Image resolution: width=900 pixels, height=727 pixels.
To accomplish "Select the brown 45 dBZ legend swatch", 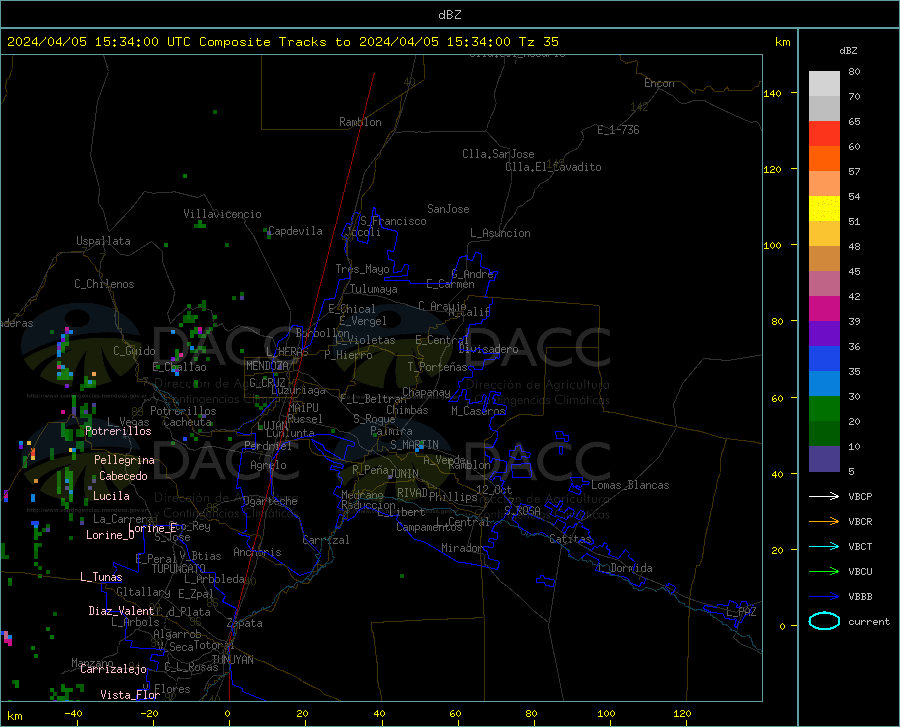I will (824, 259).
